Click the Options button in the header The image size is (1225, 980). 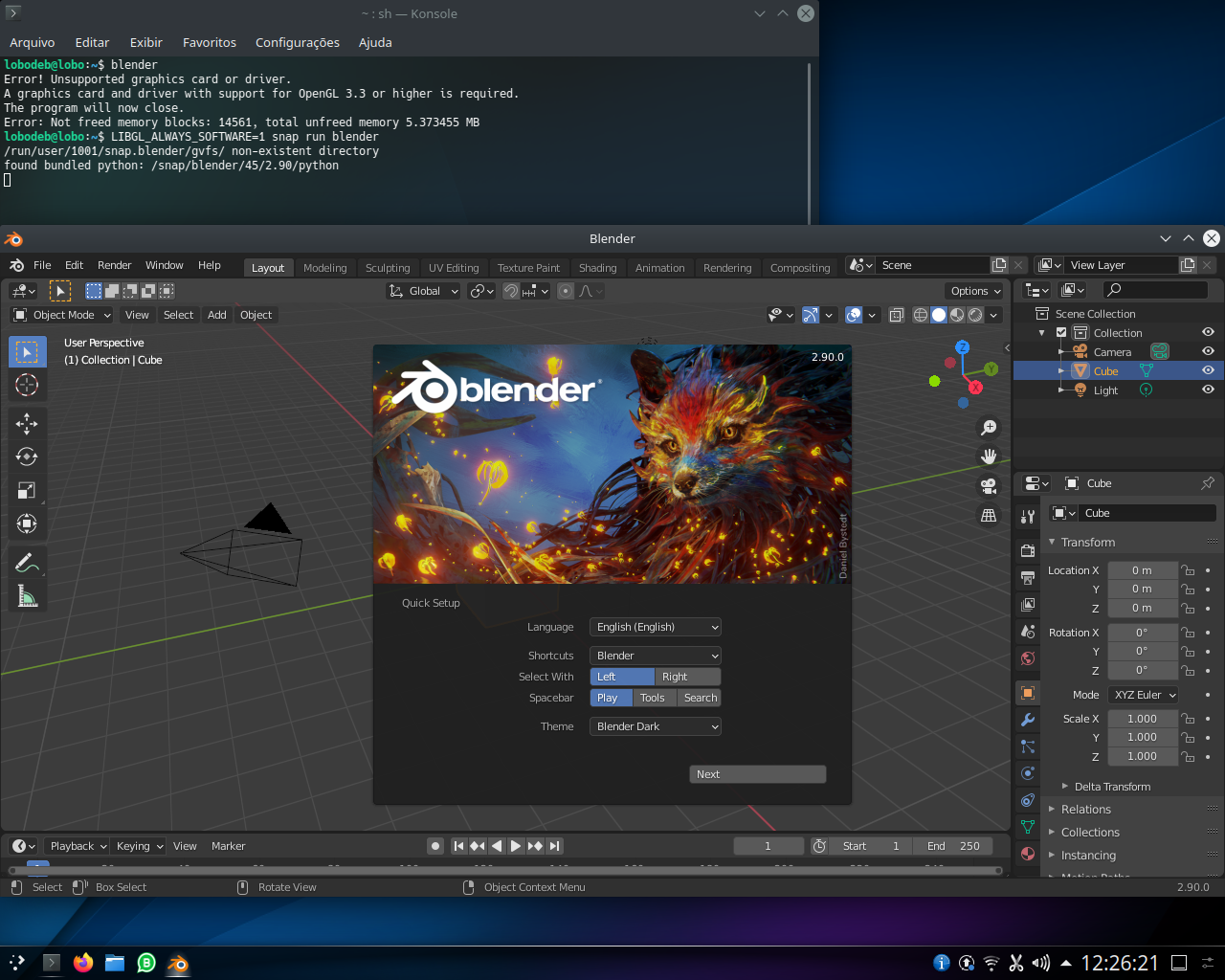(974, 290)
